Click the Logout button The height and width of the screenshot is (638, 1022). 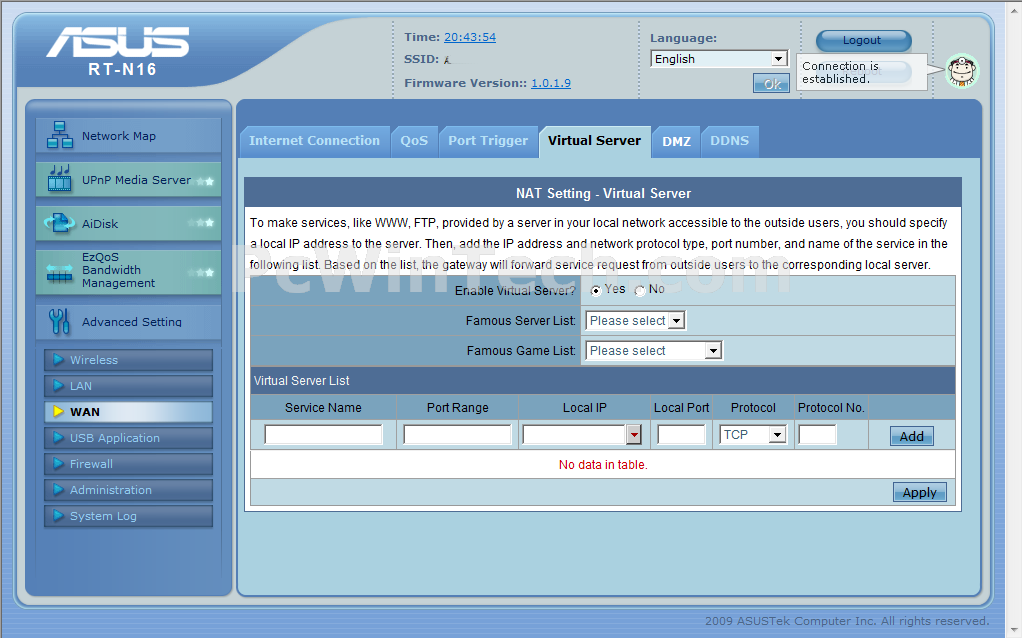(862, 41)
